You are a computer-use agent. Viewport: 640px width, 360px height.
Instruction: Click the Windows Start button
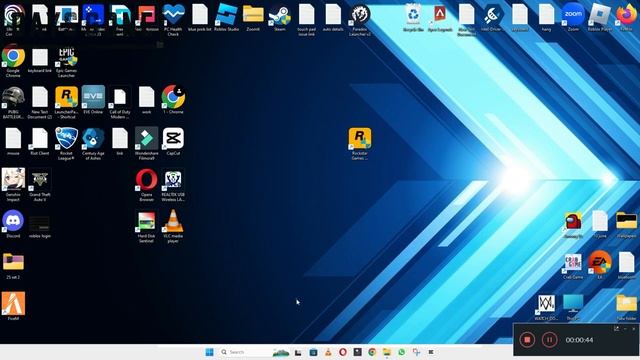(209, 352)
